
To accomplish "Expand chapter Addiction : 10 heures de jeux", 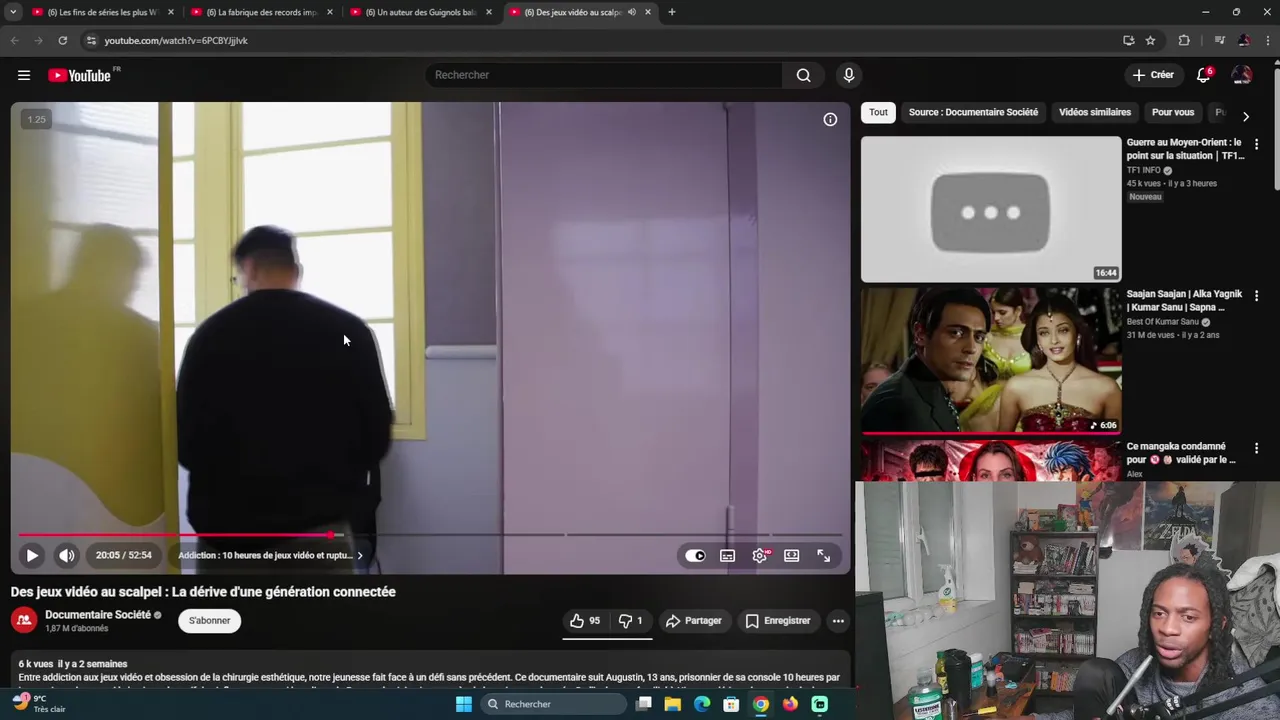I will point(270,556).
